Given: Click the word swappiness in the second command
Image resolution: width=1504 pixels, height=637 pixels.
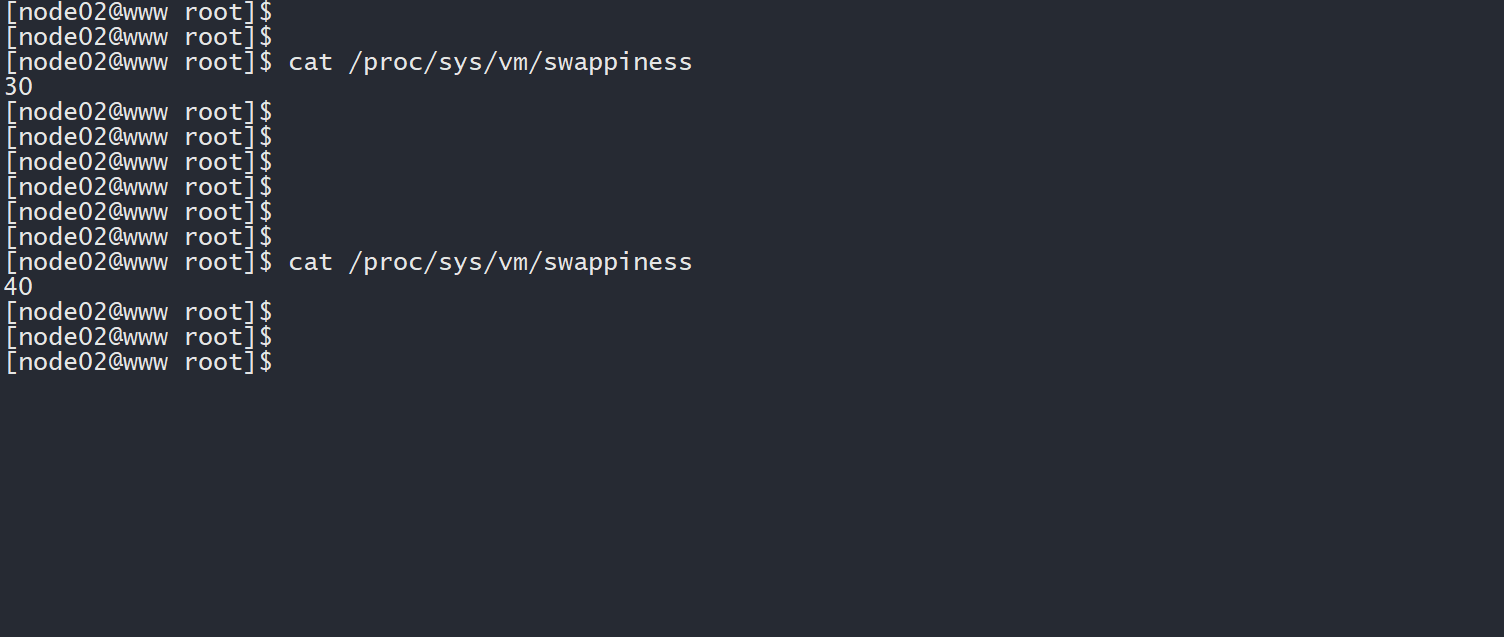Looking at the screenshot, I should [x=618, y=262].
